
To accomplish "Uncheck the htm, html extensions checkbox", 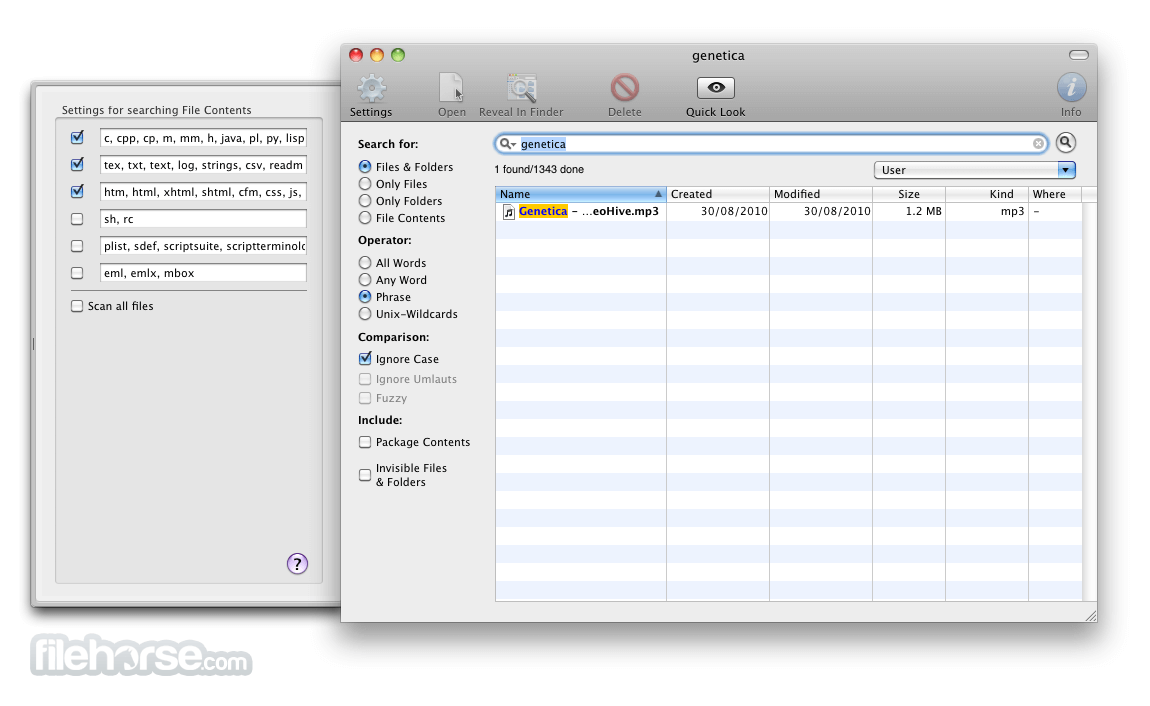I will (77, 191).
